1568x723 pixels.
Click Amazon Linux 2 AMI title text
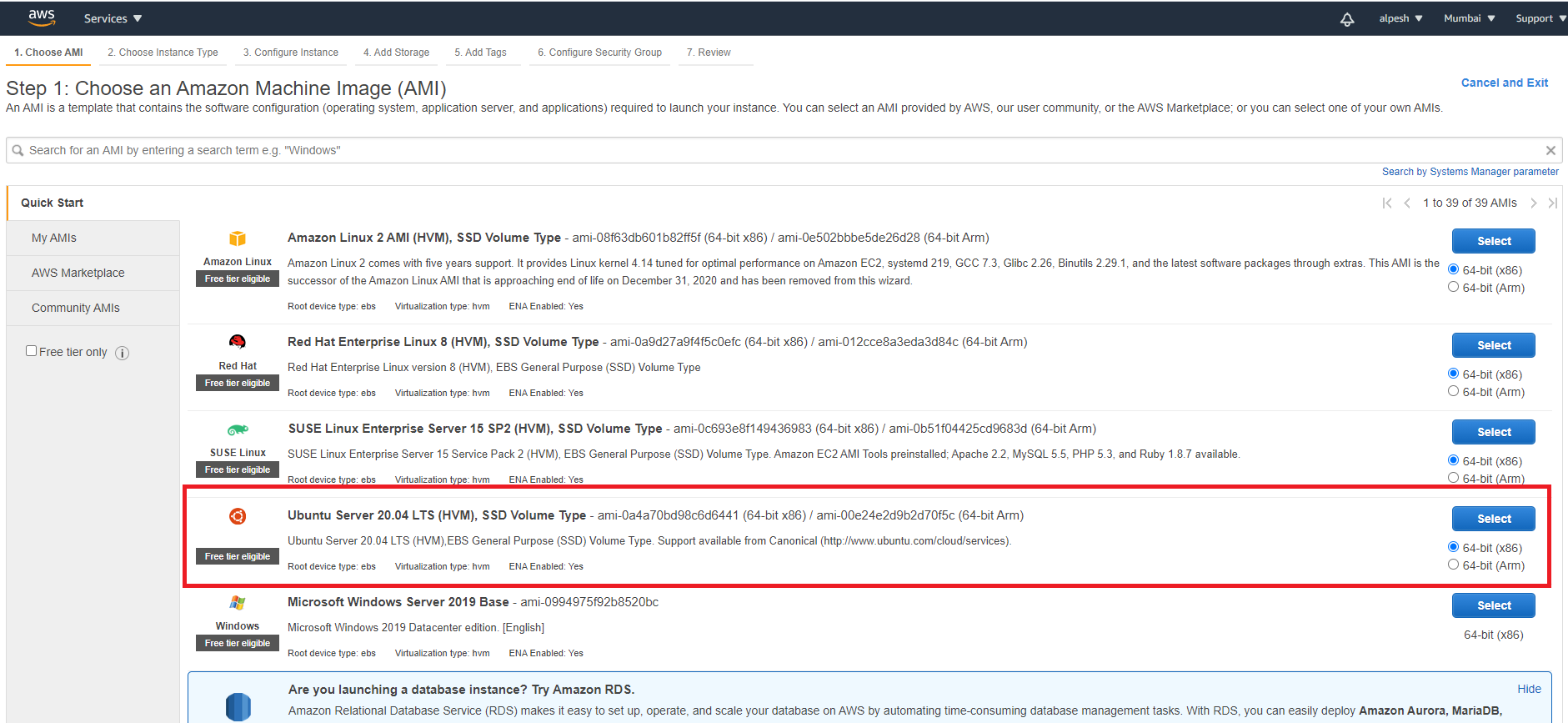click(424, 238)
